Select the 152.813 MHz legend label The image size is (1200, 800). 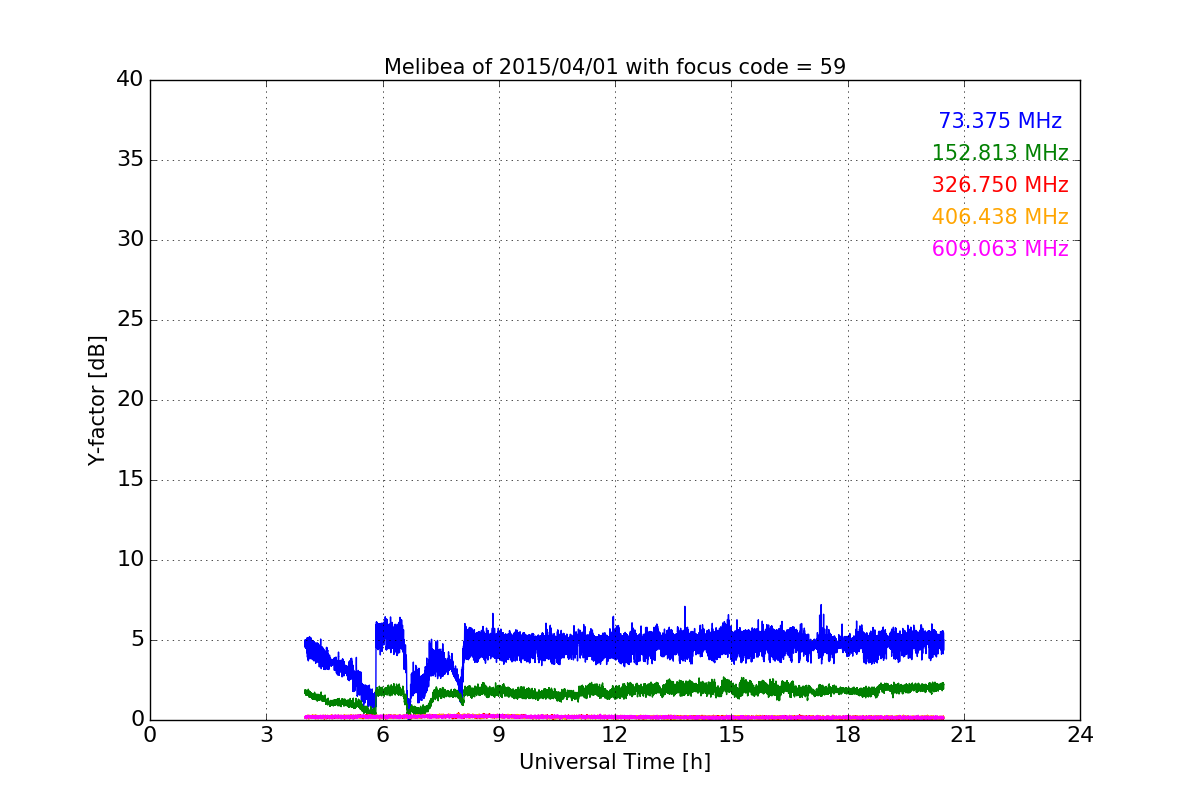coord(1000,153)
